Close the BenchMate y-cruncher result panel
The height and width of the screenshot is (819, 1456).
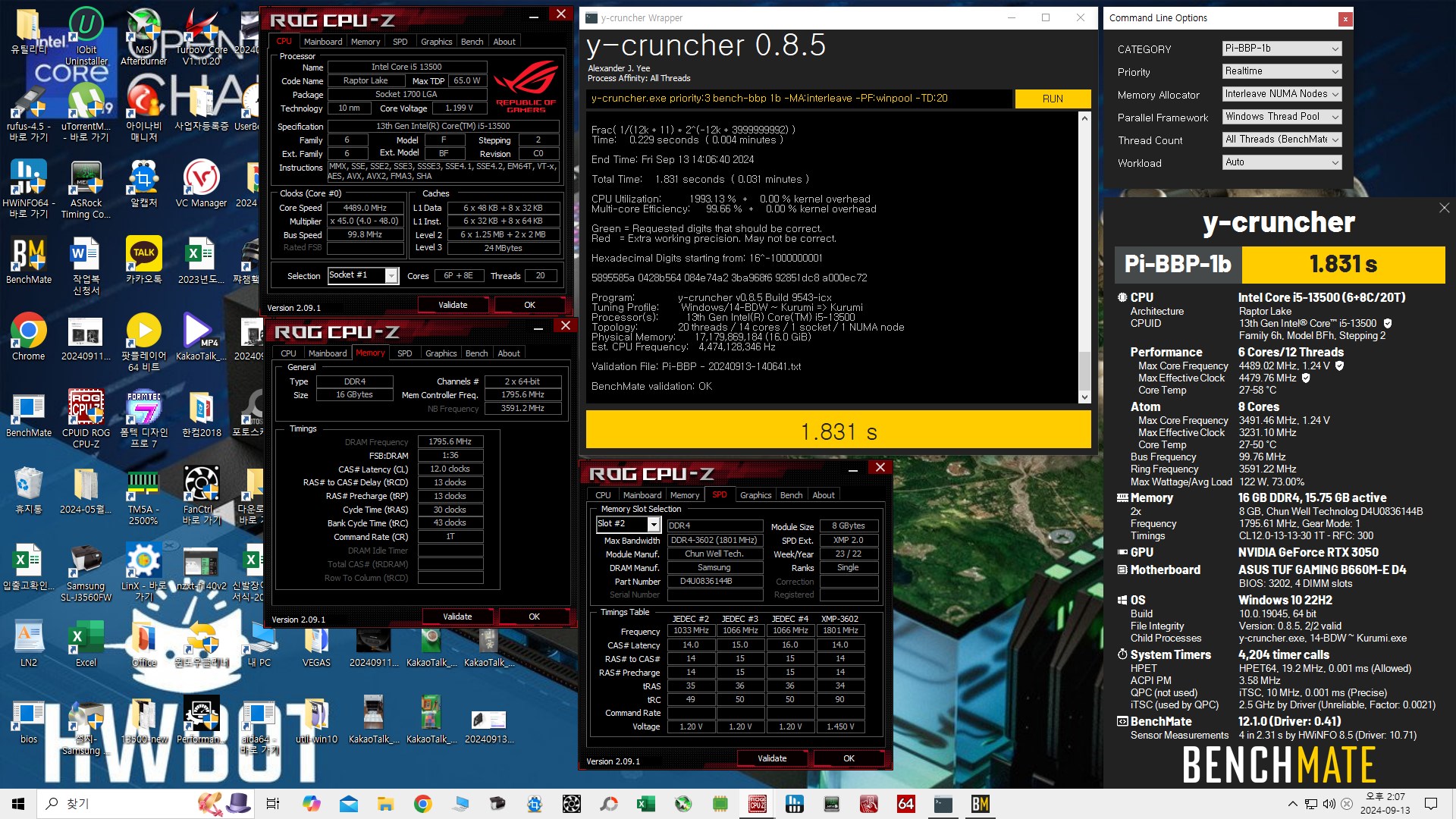[x=1444, y=208]
